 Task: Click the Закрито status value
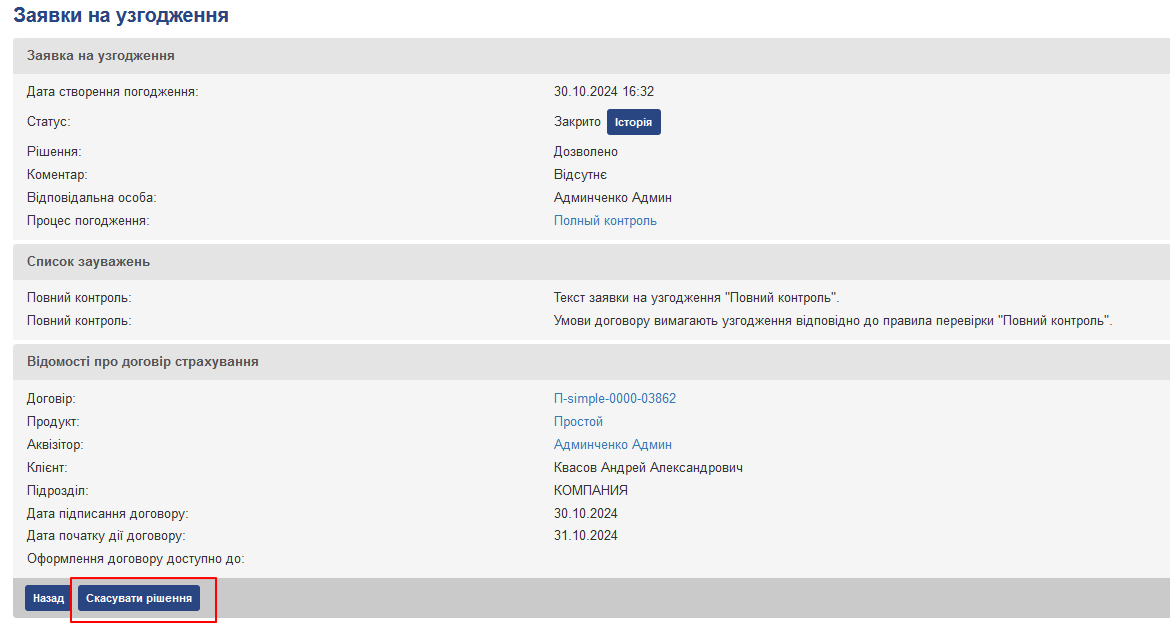coord(577,122)
